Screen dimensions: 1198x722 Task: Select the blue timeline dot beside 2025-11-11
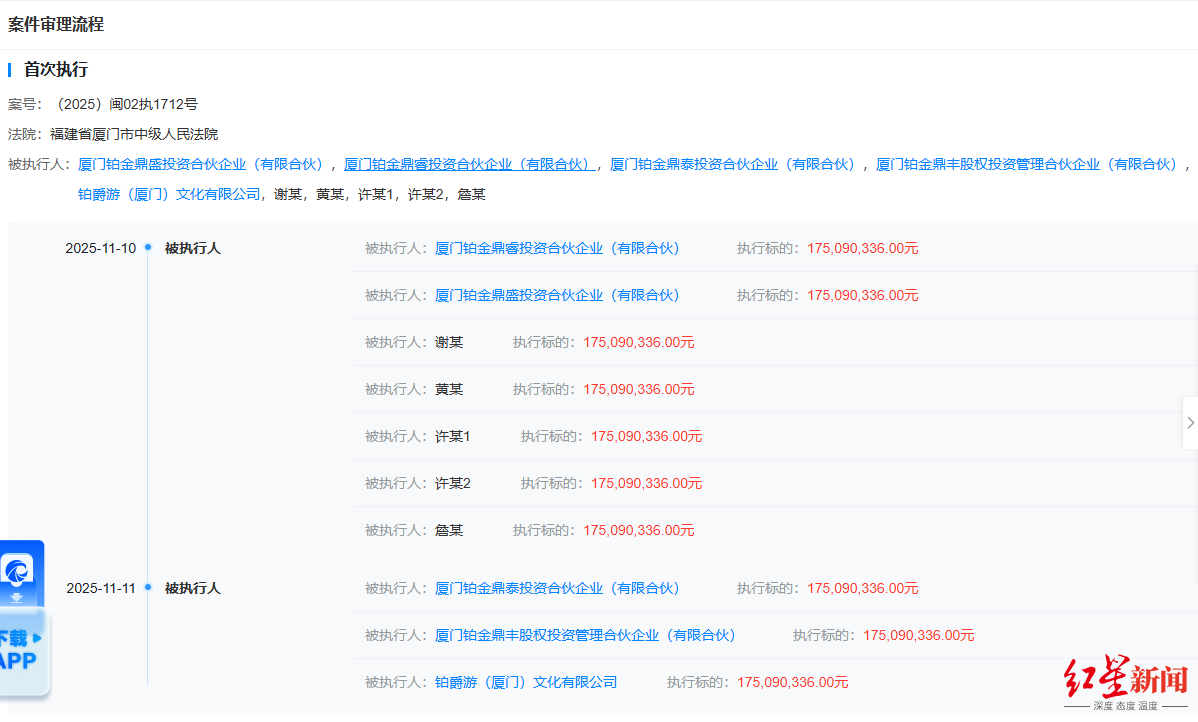click(x=147, y=588)
